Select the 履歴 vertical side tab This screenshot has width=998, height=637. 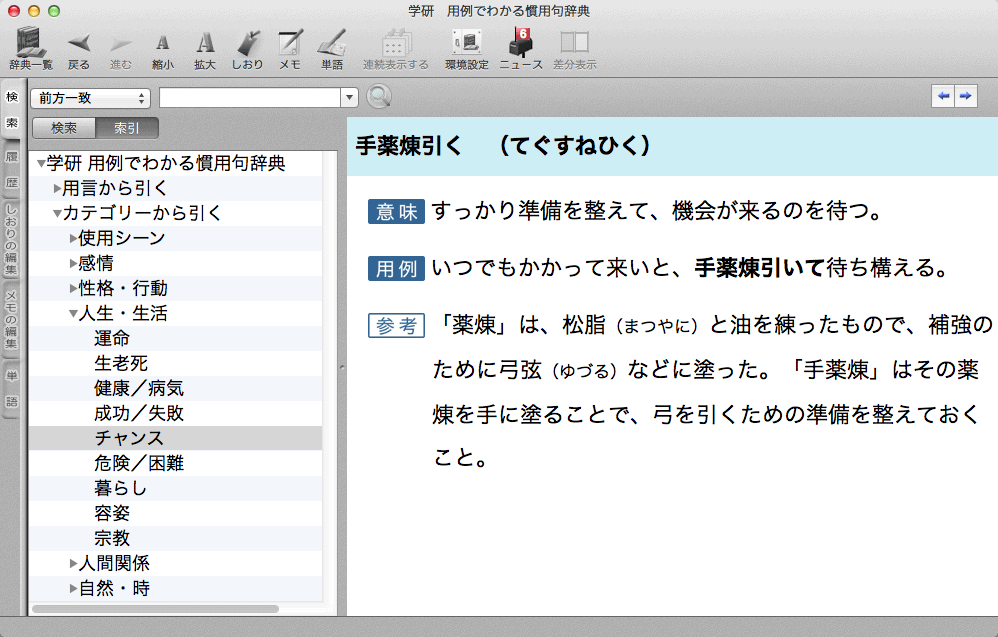pyautogui.click(x=11, y=170)
